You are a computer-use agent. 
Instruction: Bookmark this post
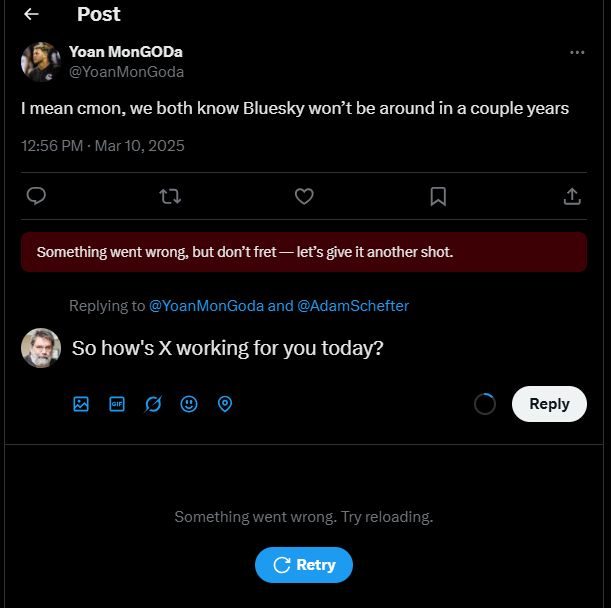[x=438, y=196]
